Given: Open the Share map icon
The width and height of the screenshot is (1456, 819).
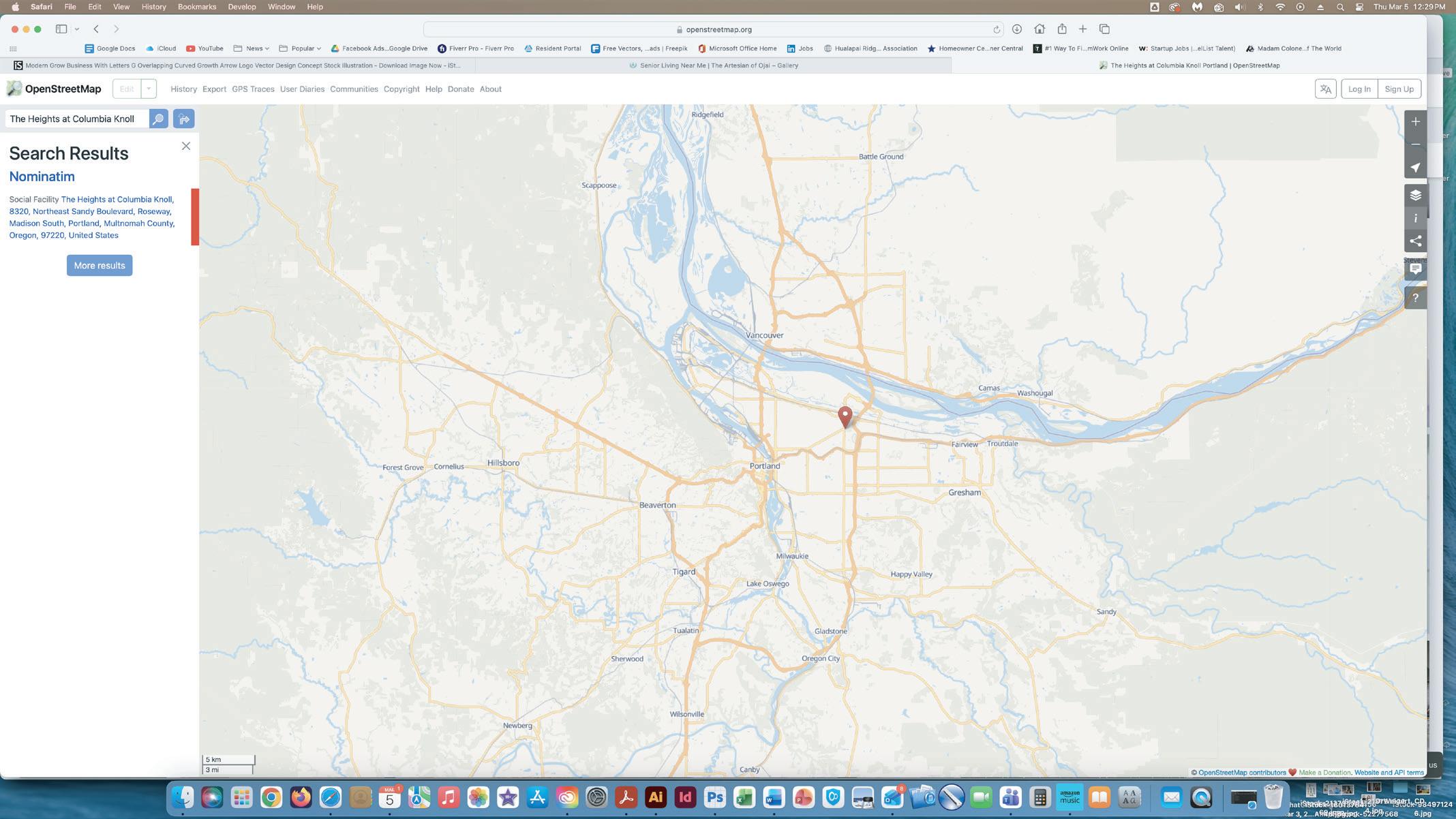Looking at the screenshot, I should [1415, 241].
